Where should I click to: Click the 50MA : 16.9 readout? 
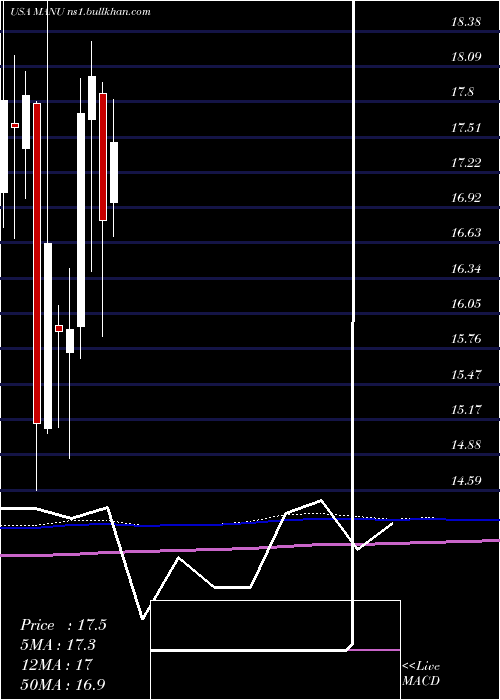[63, 684]
